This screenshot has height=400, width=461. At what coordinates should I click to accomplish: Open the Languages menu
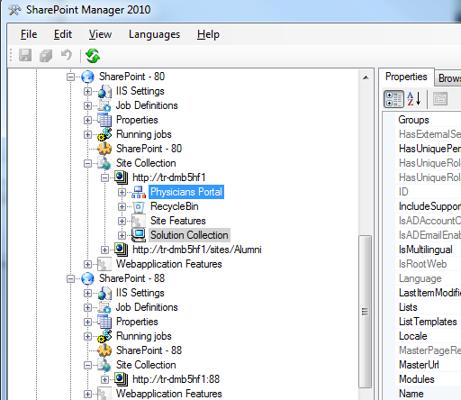(x=154, y=34)
